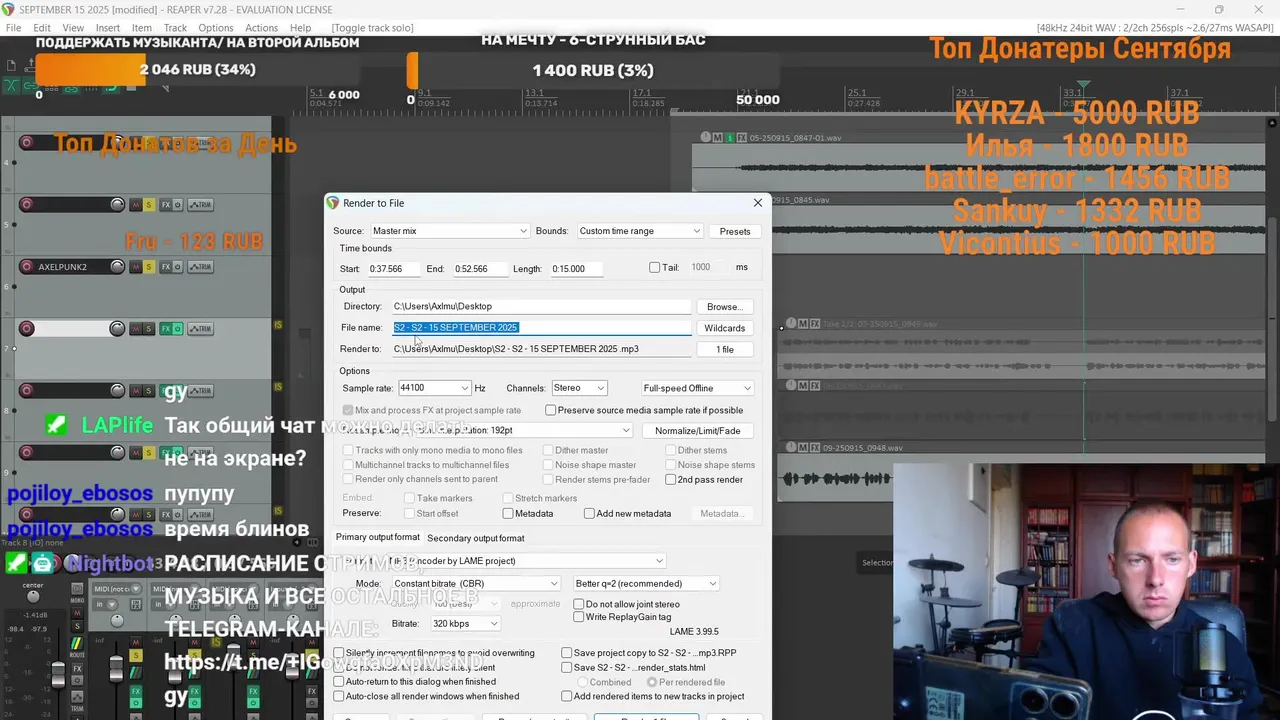Click the 1 file button
1280x720 pixels.
click(724, 349)
